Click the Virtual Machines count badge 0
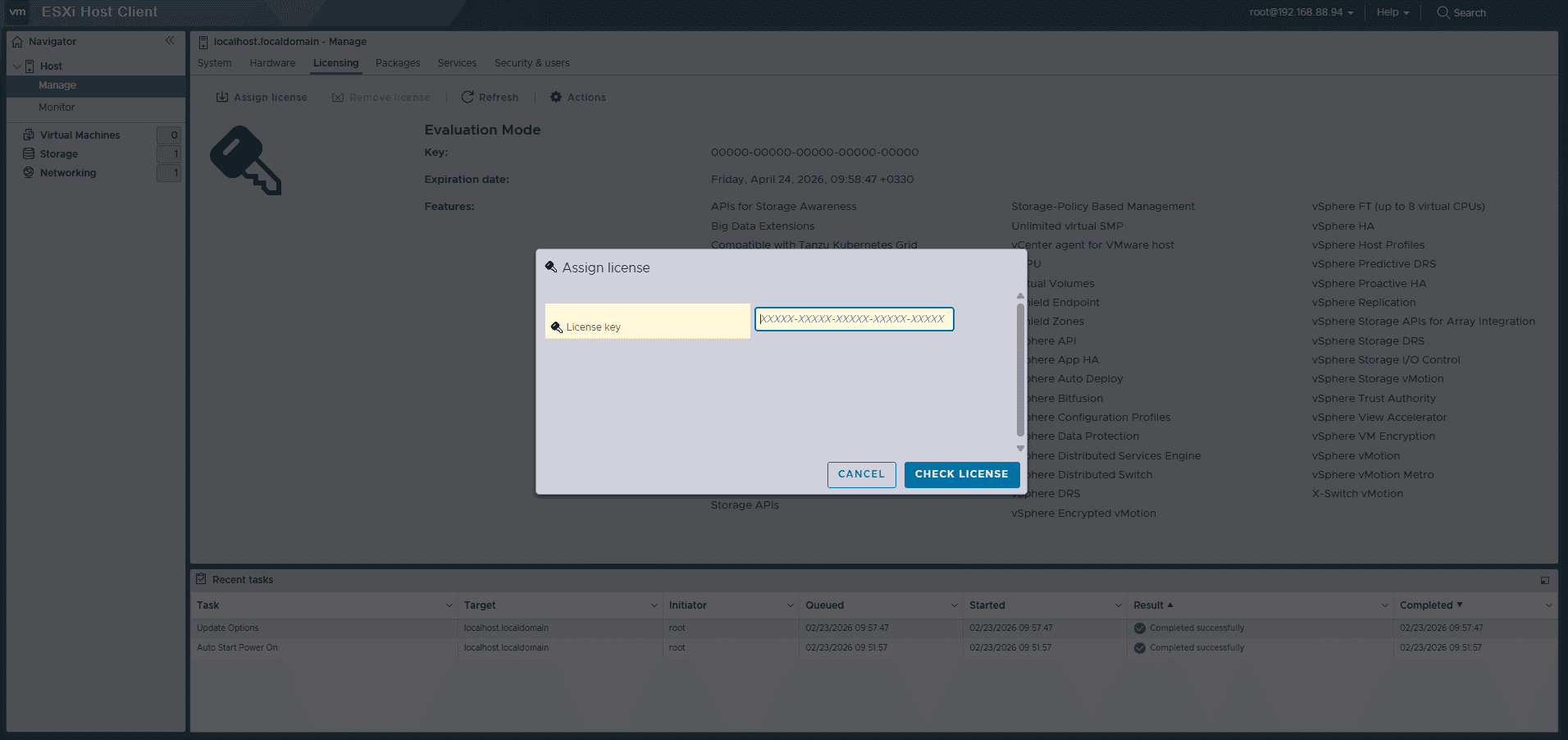 click(x=169, y=135)
